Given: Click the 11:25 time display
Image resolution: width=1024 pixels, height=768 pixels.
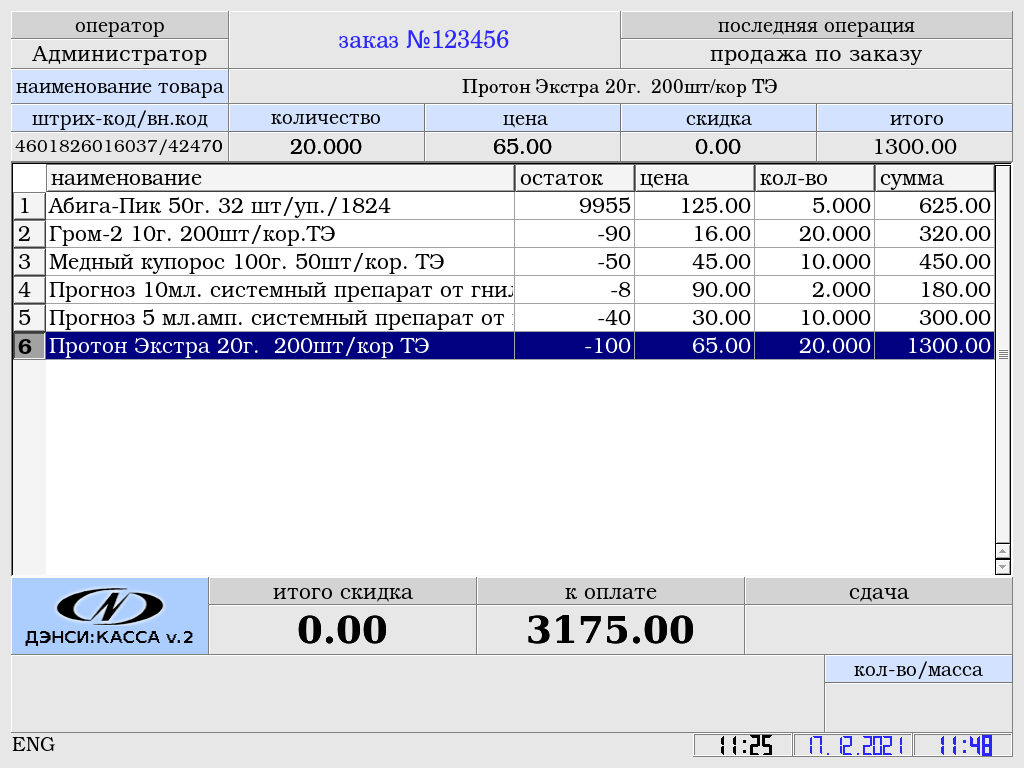Looking at the screenshot, I should tap(744, 745).
